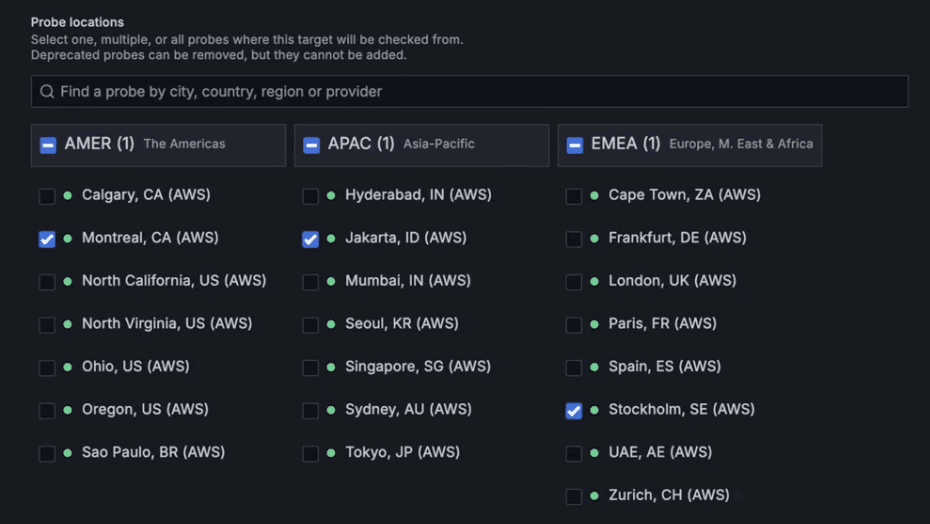
Task: Click the 'Probe locations' heading
Action: pyautogui.click(x=77, y=22)
